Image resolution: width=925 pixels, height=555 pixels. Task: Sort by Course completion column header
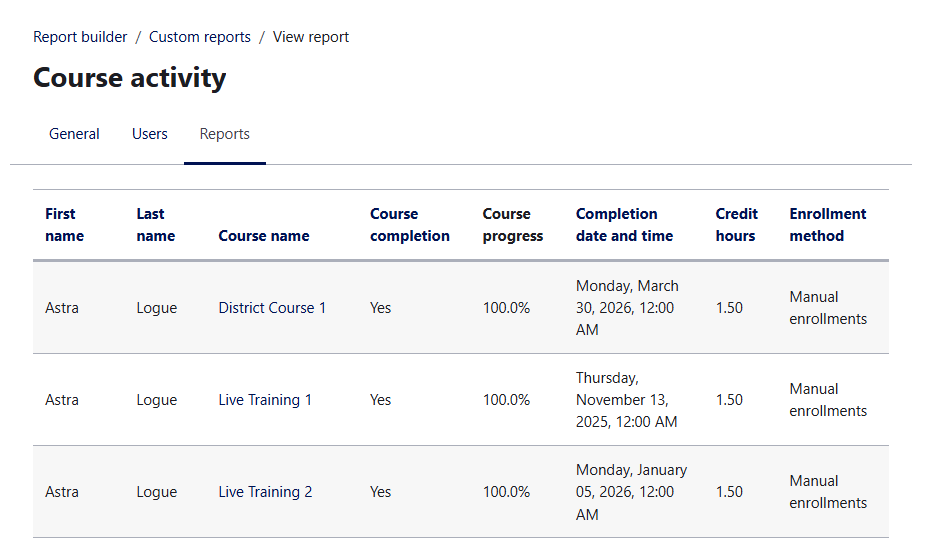410,225
